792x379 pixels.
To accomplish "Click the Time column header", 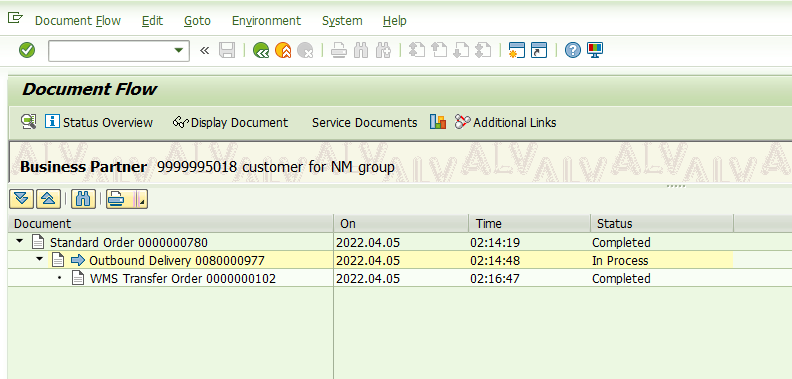I will pos(529,223).
